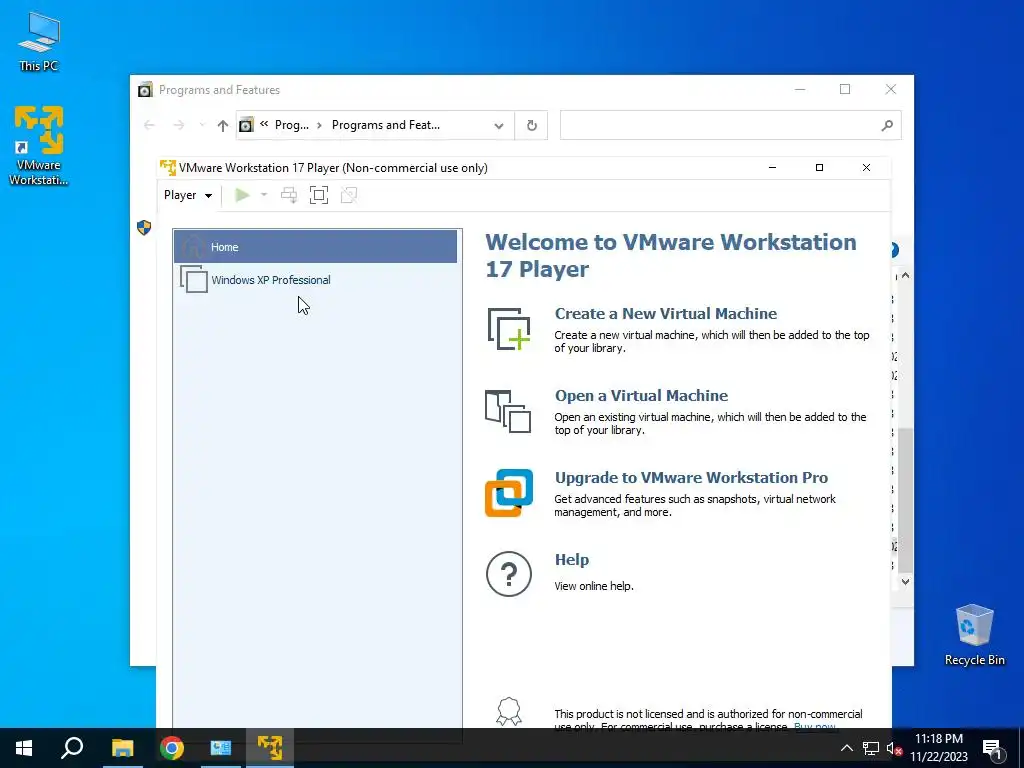Click the license ribbon badge icon
The height and width of the screenshot is (768, 1024).
(509, 711)
